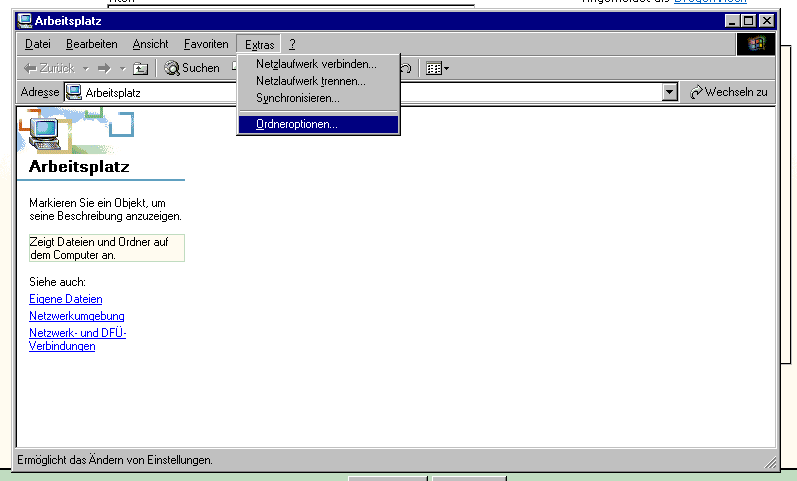Click Synchronisieren in the Extras menu
This screenshot has width=797, height=481.
(x=297, y=98)
